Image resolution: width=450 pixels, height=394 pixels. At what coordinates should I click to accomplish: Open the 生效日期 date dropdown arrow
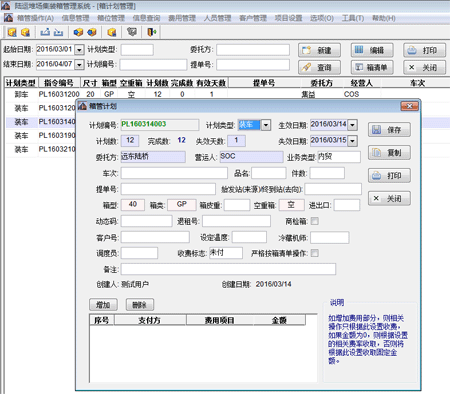pyautogui.click(x=353, y=125)
